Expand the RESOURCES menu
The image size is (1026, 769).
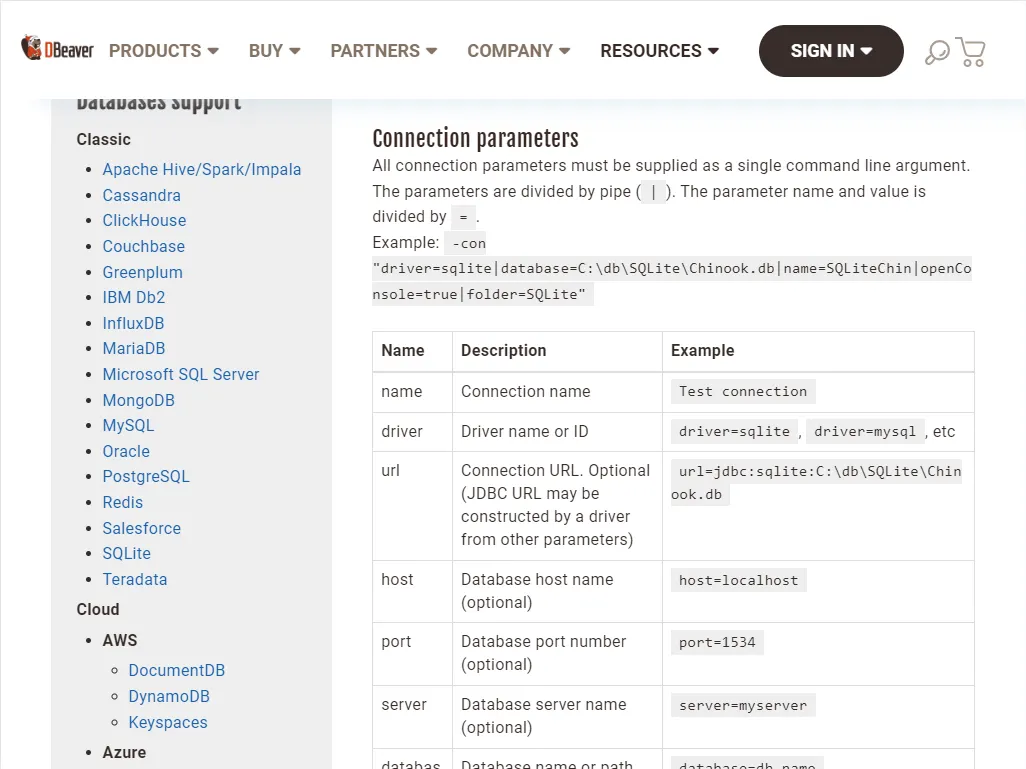[x=660, y=50]
